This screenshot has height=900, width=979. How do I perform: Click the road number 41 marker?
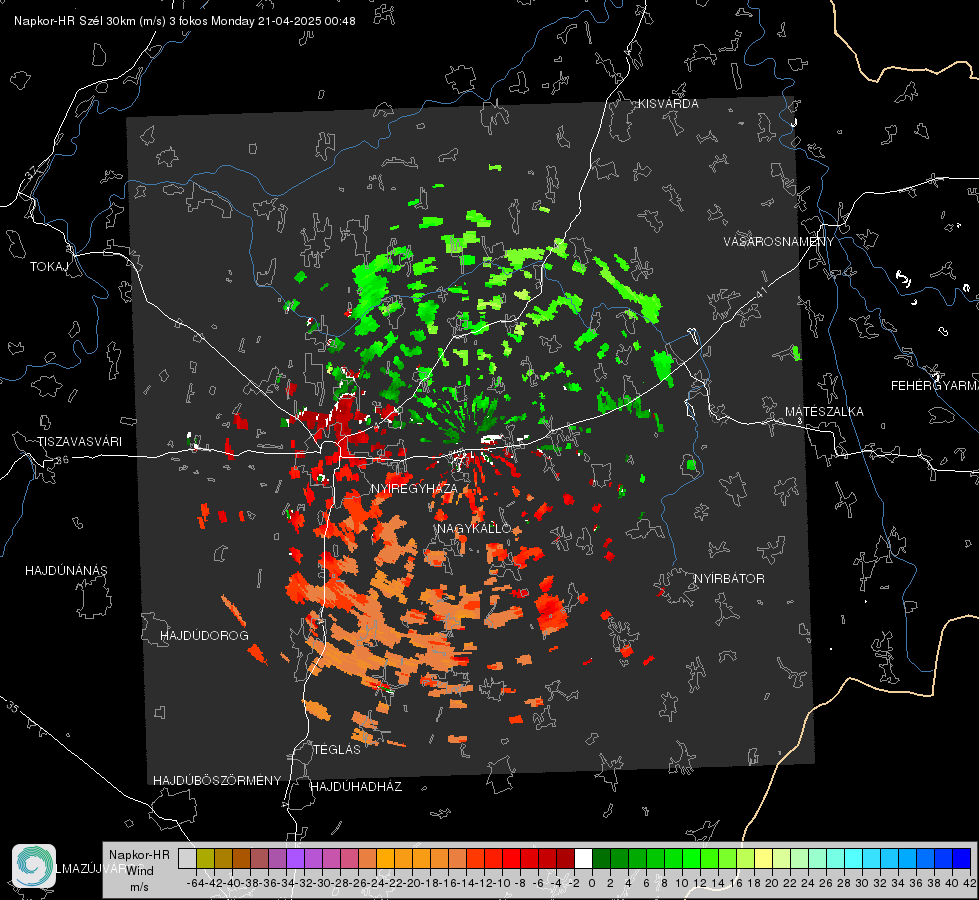(761, 293)
